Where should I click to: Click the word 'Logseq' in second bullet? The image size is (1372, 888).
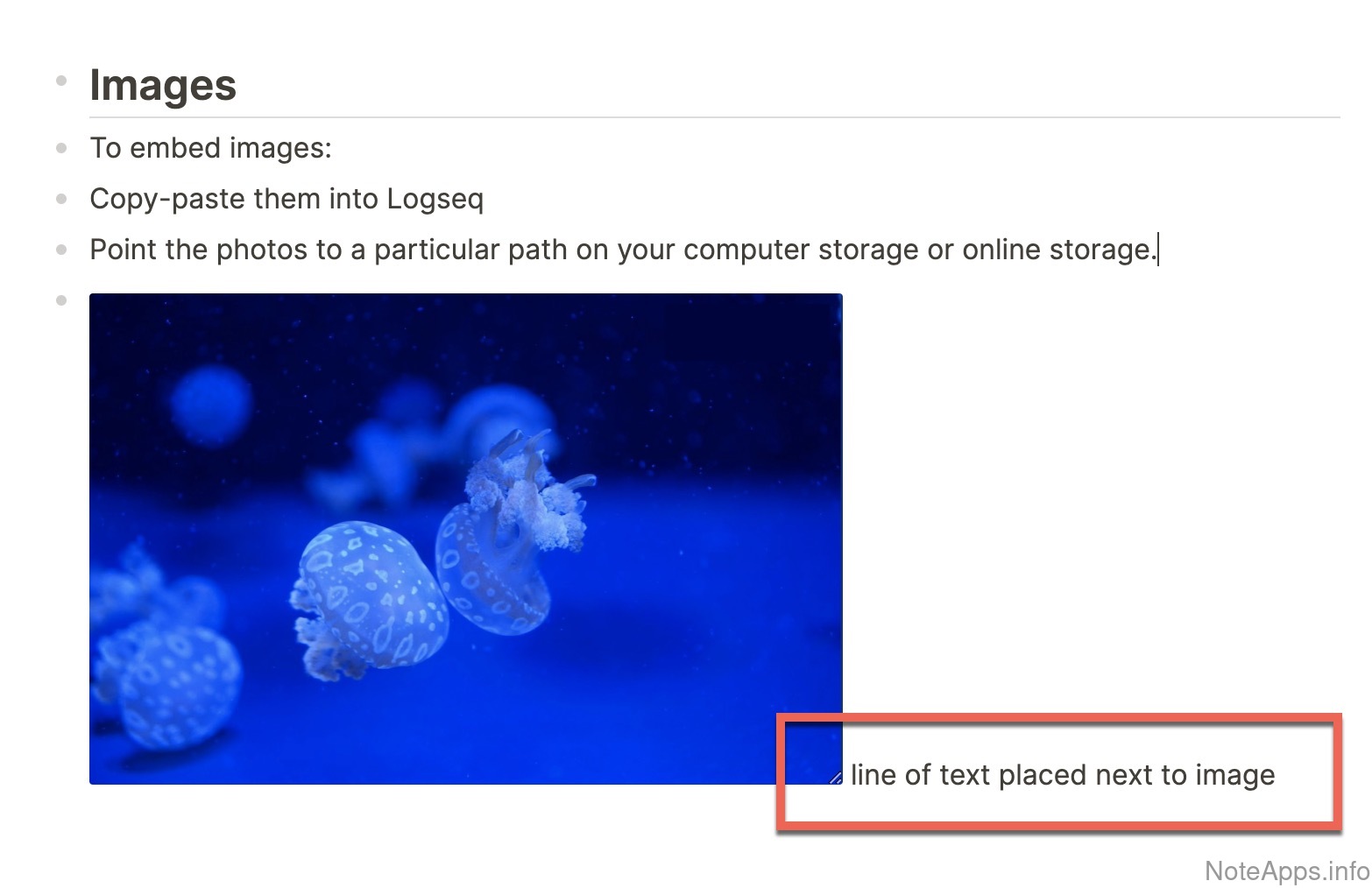[x=435, y=200]
